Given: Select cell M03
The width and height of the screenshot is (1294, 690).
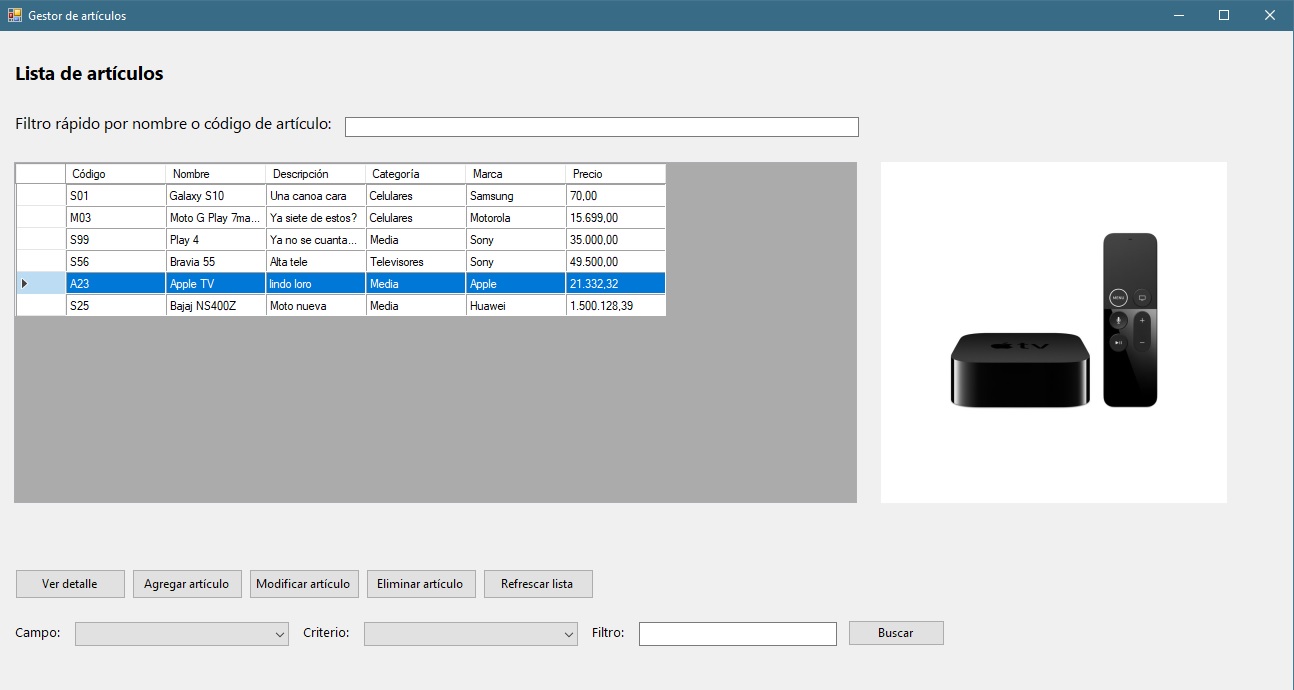Looking at the screenshot, I should coord(116,218).
